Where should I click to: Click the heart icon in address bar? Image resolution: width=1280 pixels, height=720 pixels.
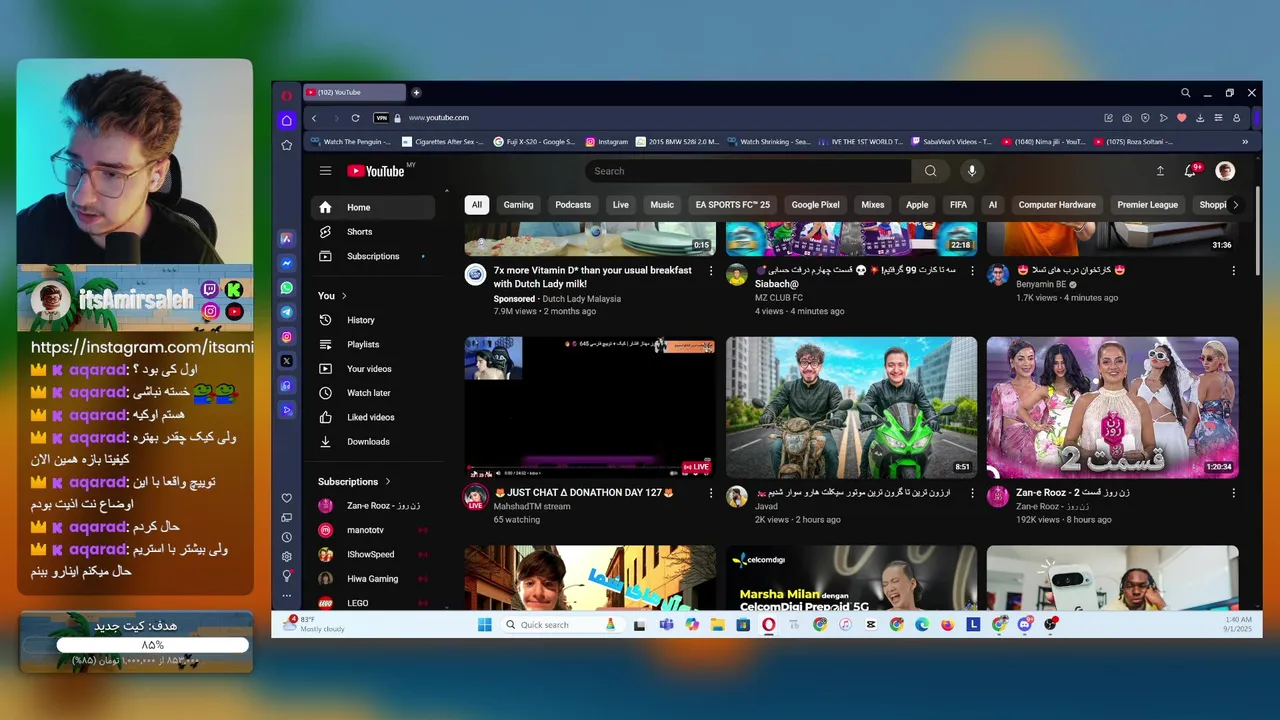1181,118
